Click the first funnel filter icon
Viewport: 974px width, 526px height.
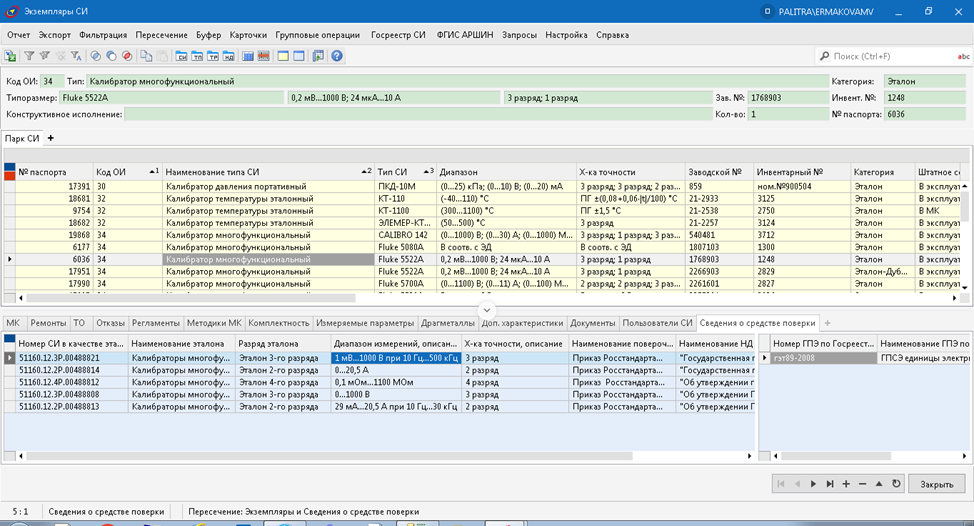click(x=29, y=56)
